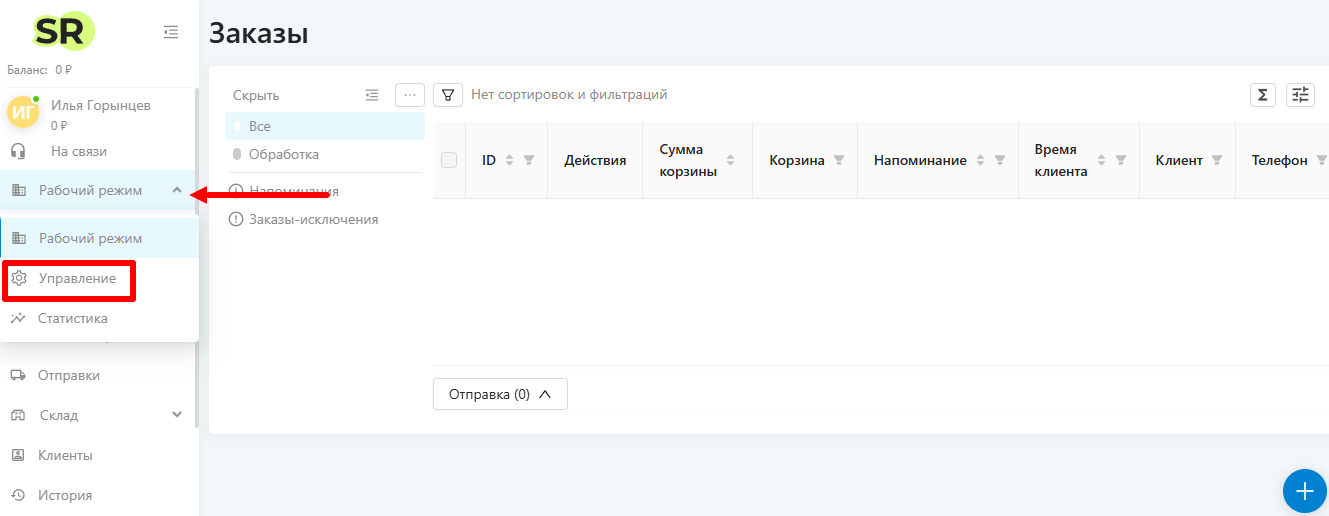Click the filter icon in Корзина column
Image resolution: width=1329 pixels, height=516 pixels.
tap(839, 160)
